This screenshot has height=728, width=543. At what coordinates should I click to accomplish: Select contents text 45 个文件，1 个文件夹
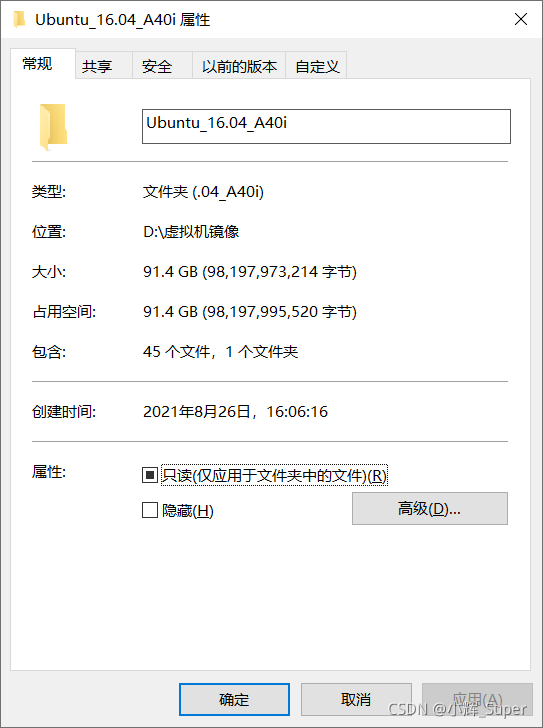(x=220, y=351)
